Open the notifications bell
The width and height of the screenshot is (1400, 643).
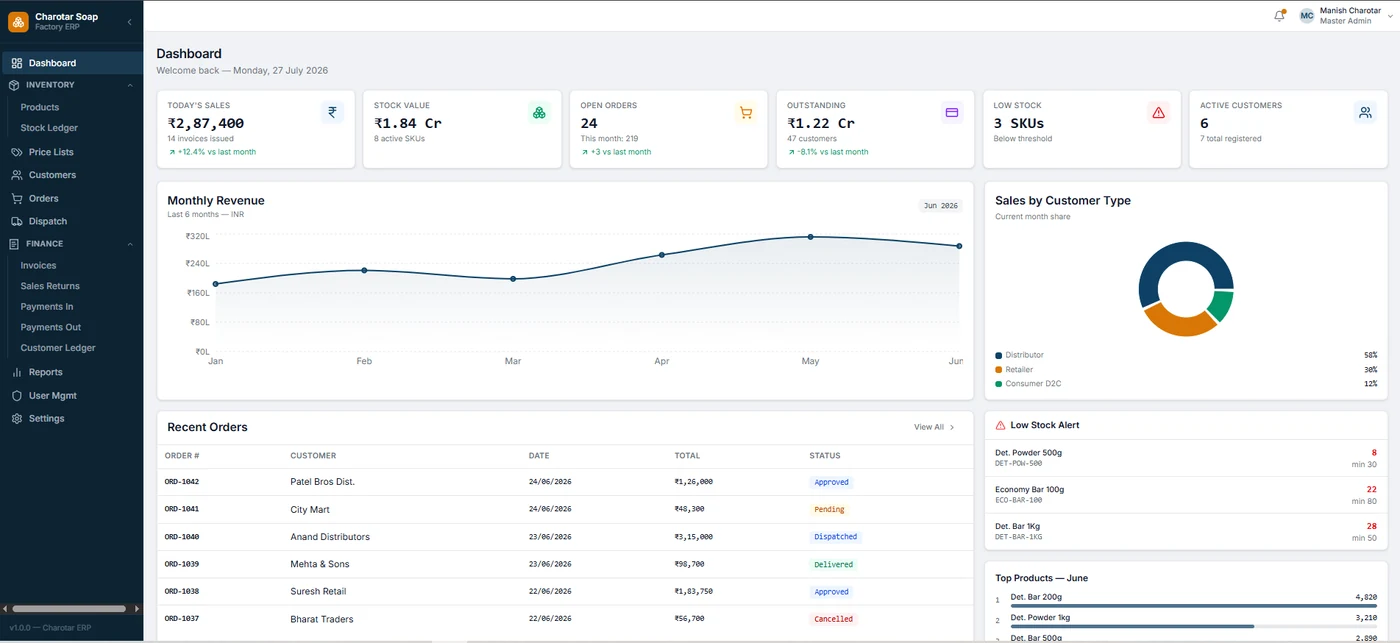(x=1279, y=16)
